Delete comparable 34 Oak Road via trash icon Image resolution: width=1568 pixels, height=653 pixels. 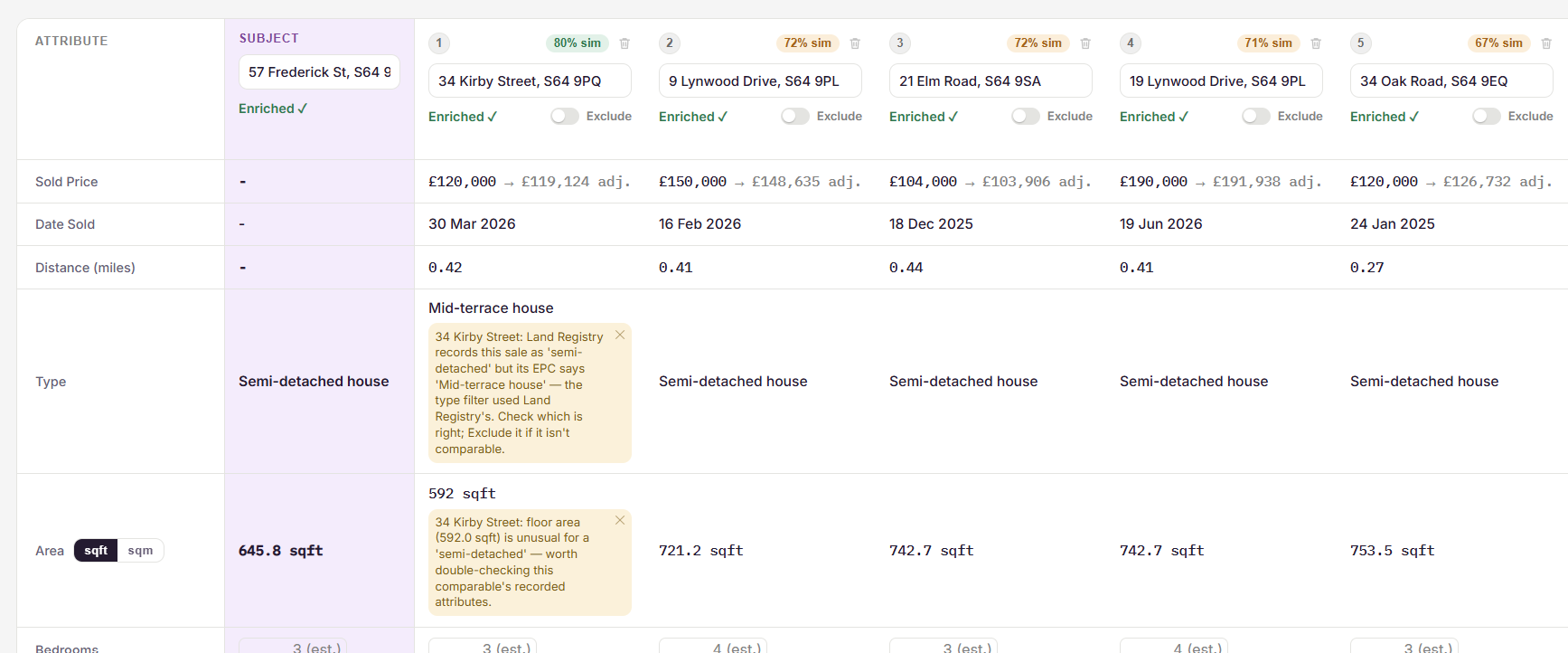click(x=1546, y=43)
